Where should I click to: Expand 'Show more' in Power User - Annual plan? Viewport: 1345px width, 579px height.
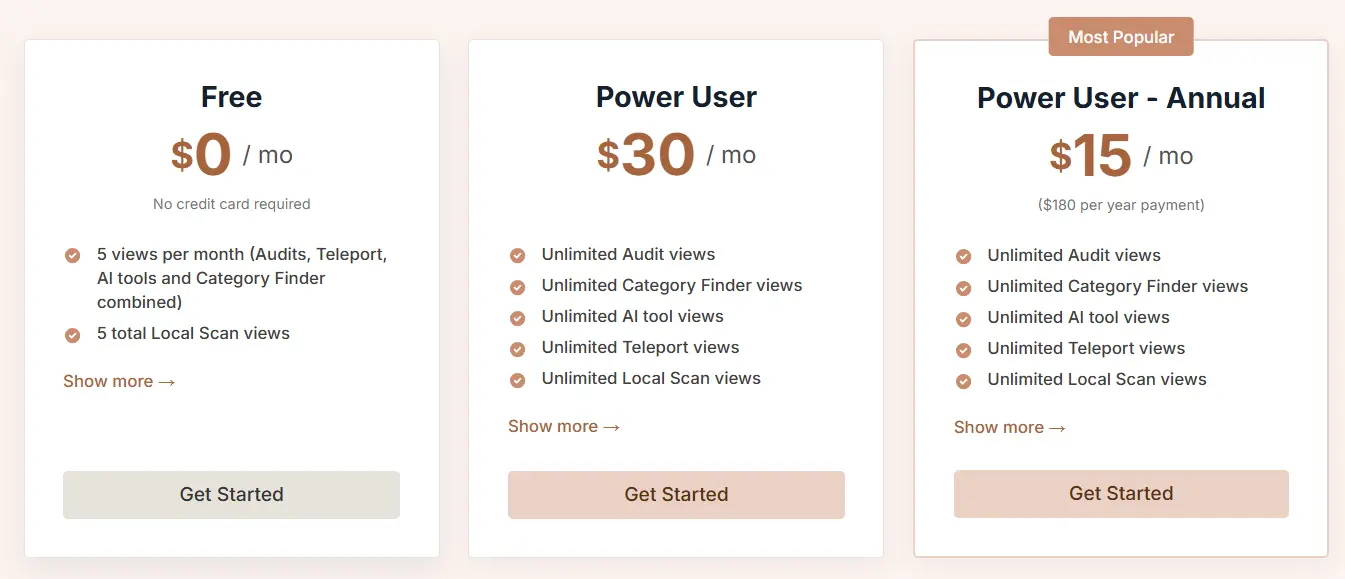pos(1010,427)
